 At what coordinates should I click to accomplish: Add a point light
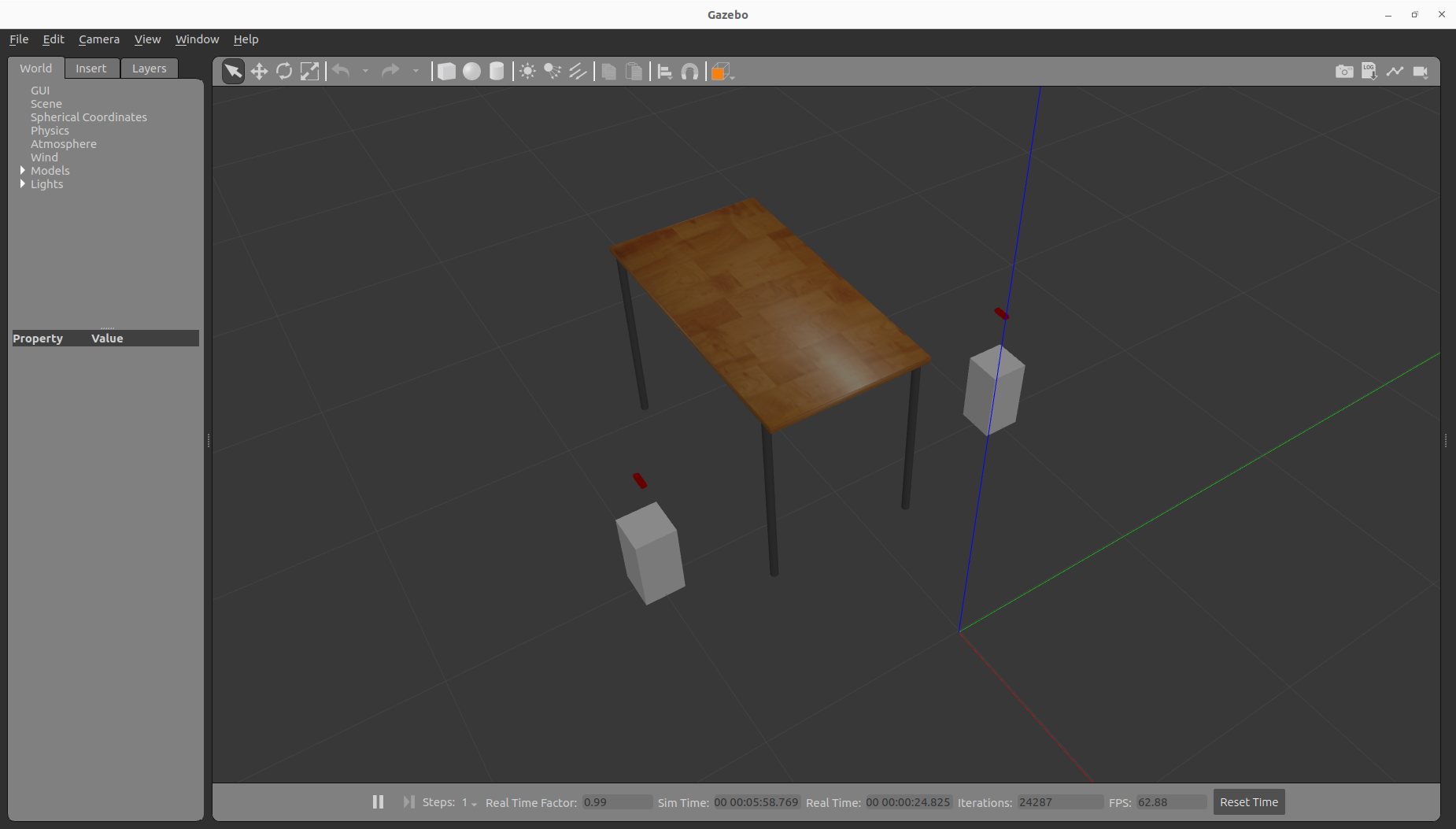(x=527, y=72)
